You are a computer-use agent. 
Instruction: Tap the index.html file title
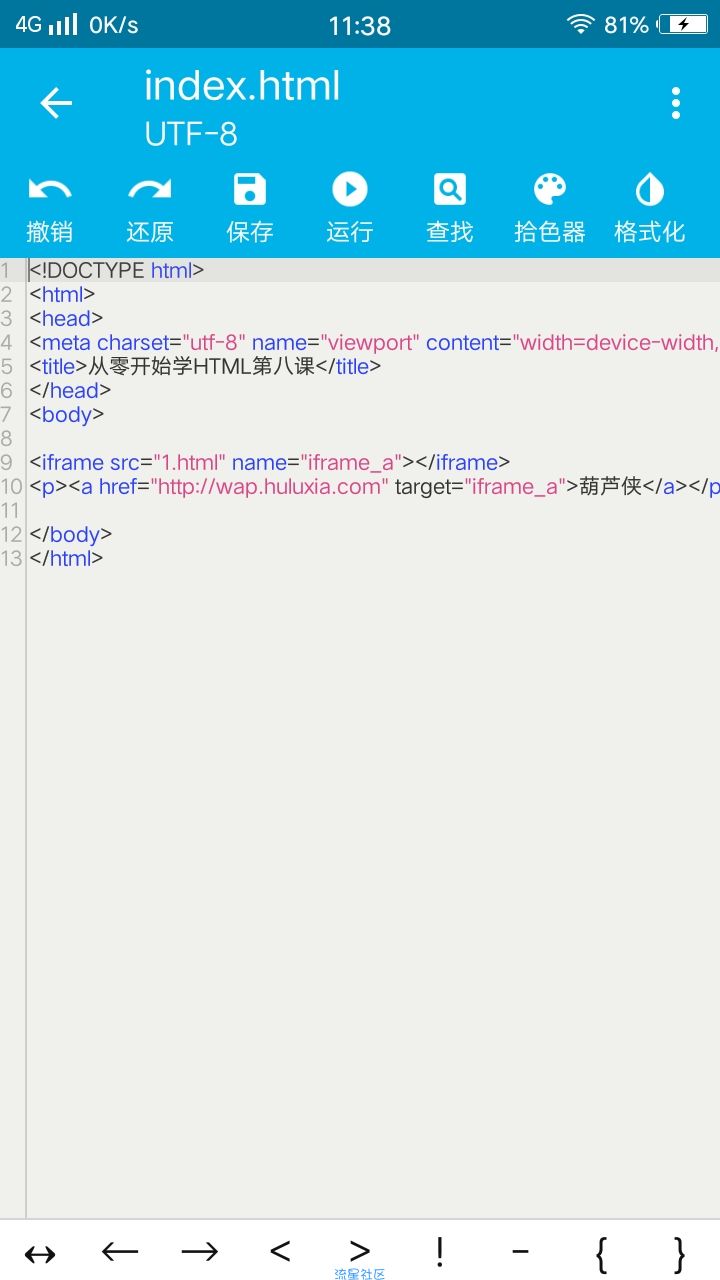[242, 86]
